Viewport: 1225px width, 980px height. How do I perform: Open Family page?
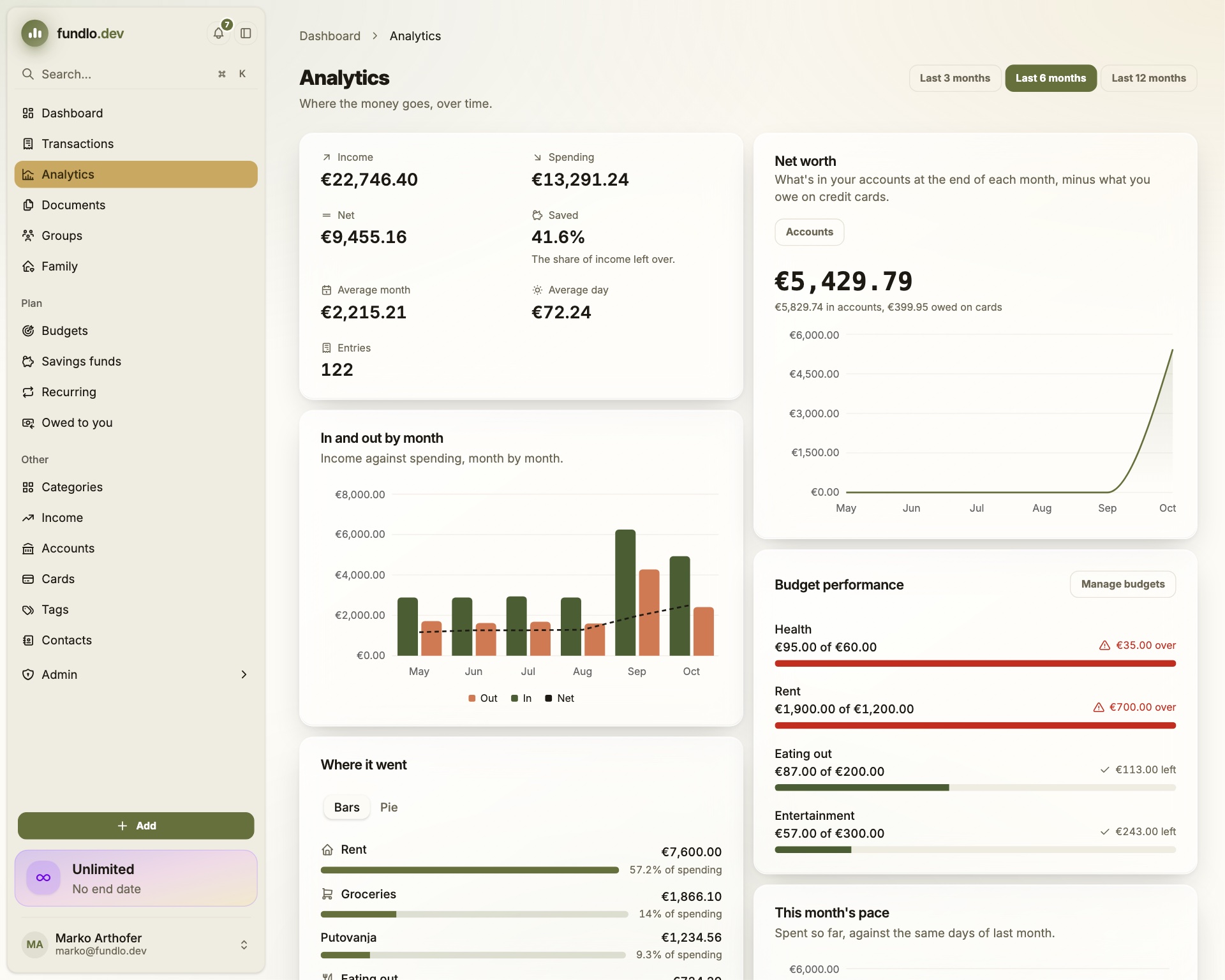tap(136, 266)
